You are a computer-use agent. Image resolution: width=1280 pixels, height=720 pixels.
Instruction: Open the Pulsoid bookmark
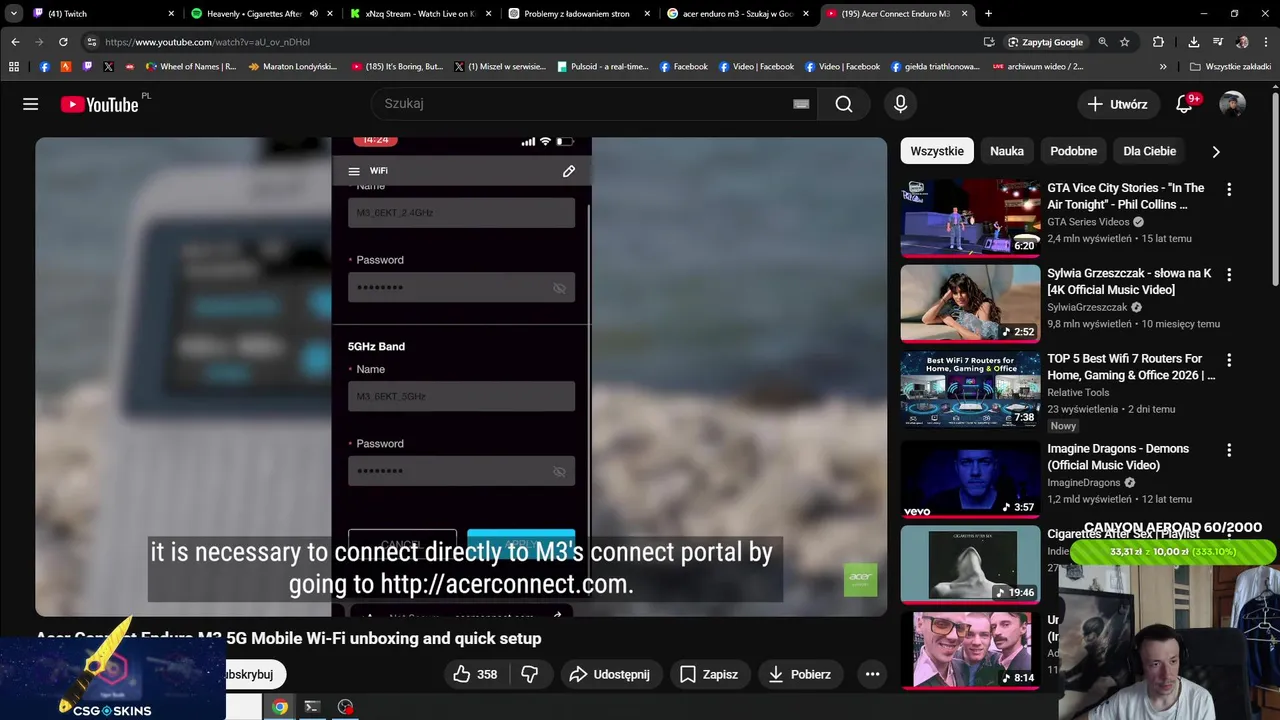602,67
